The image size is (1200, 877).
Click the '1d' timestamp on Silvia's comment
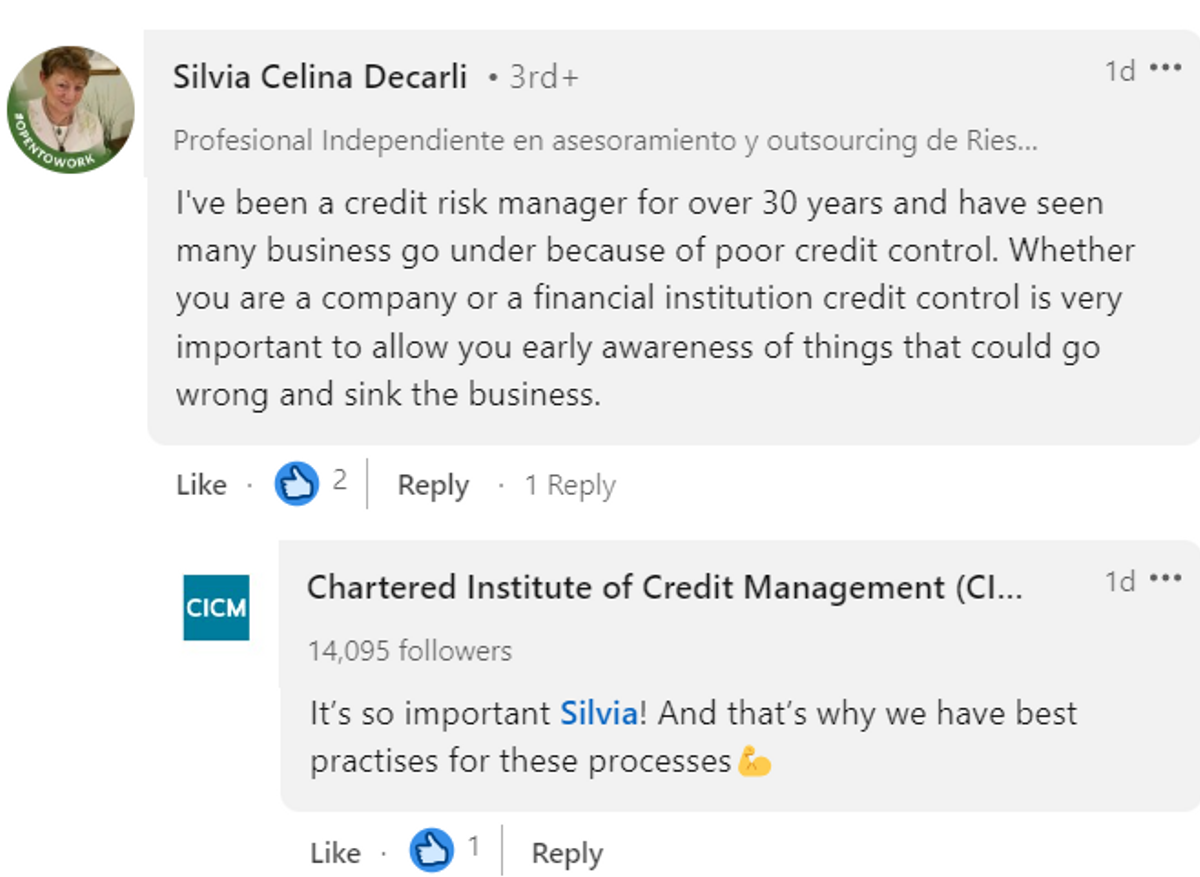[1119, 70]
